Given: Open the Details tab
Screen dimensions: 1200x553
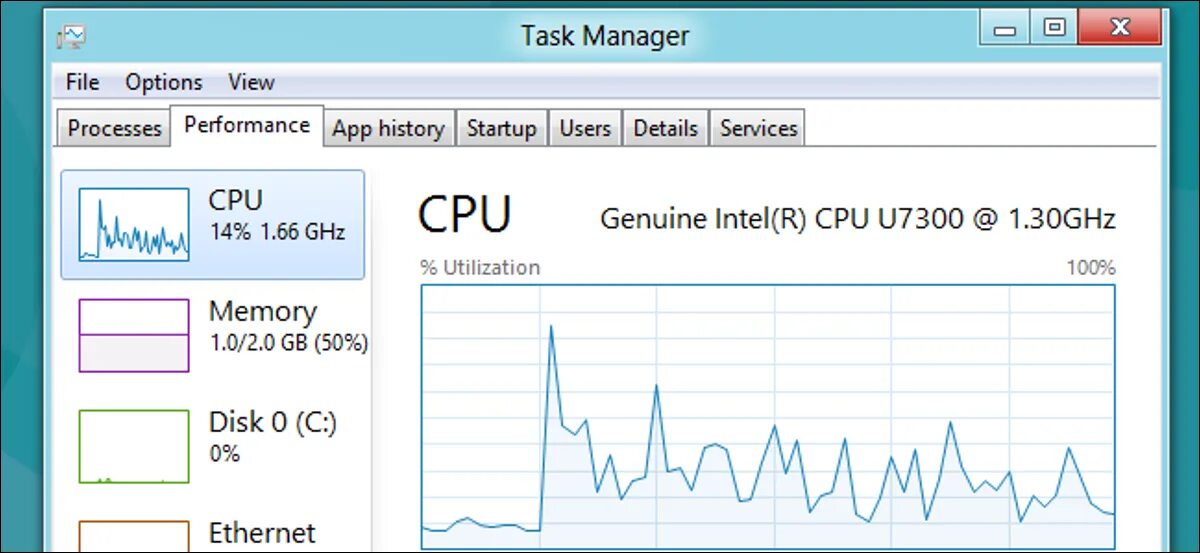Looking at the screenshot, I should tap(665, 129).
